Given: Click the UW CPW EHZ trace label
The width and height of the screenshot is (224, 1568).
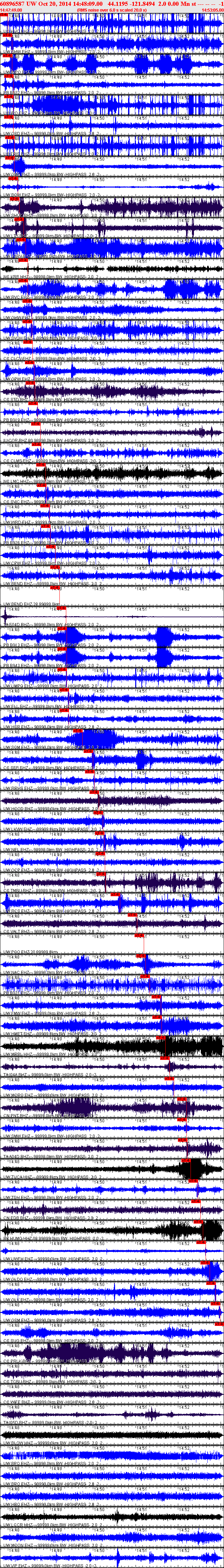Looking at the screenshot, I should (x=52, y=563).
